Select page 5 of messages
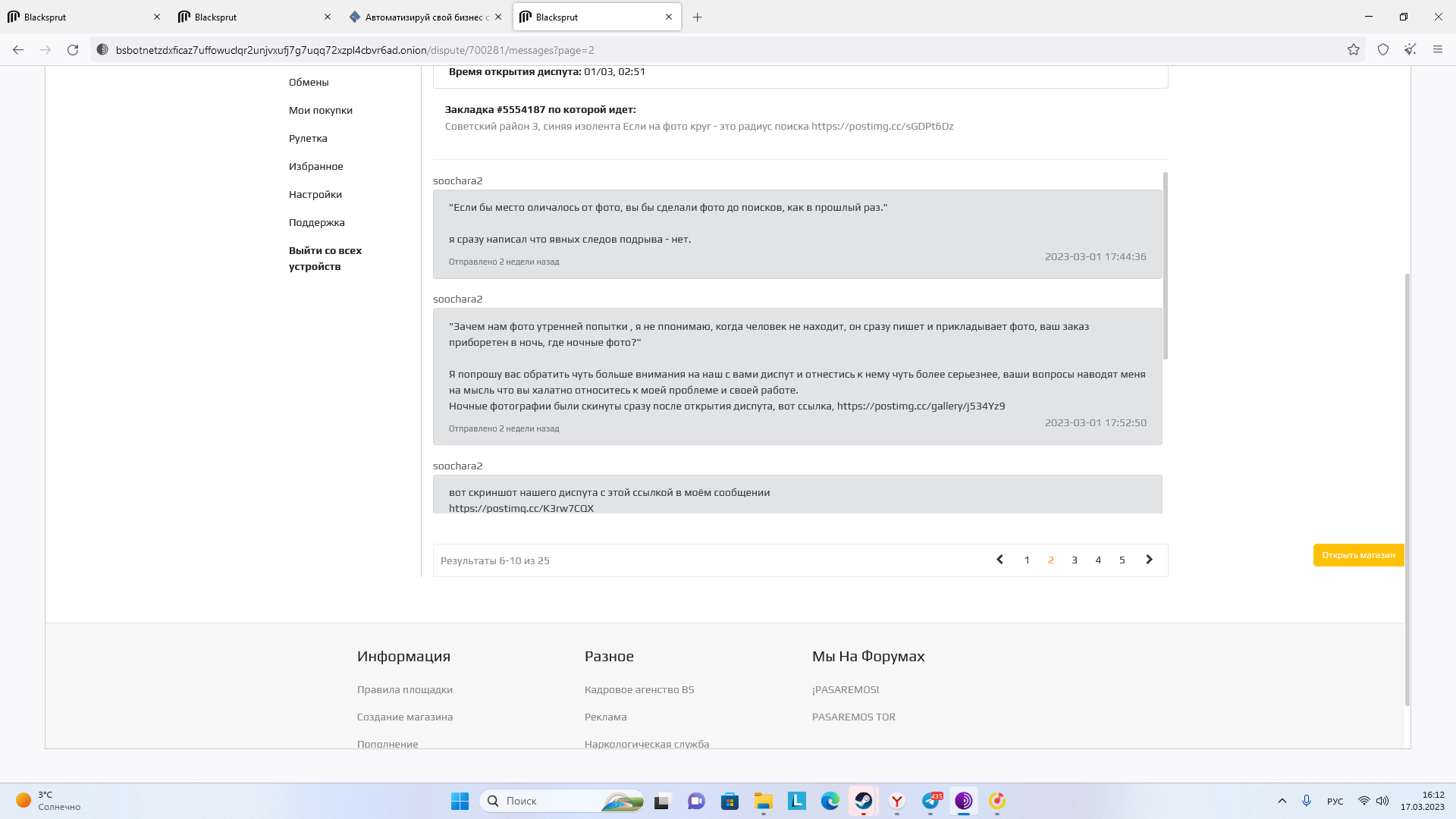Screen dimensions: 1456x819 [1122, 560]
